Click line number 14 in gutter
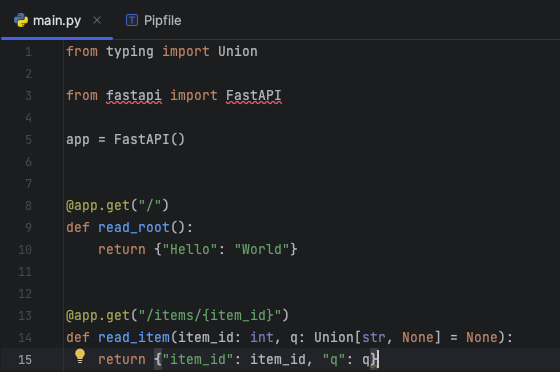The height and width of the screenshot is (372, 560). coord(25,337)
